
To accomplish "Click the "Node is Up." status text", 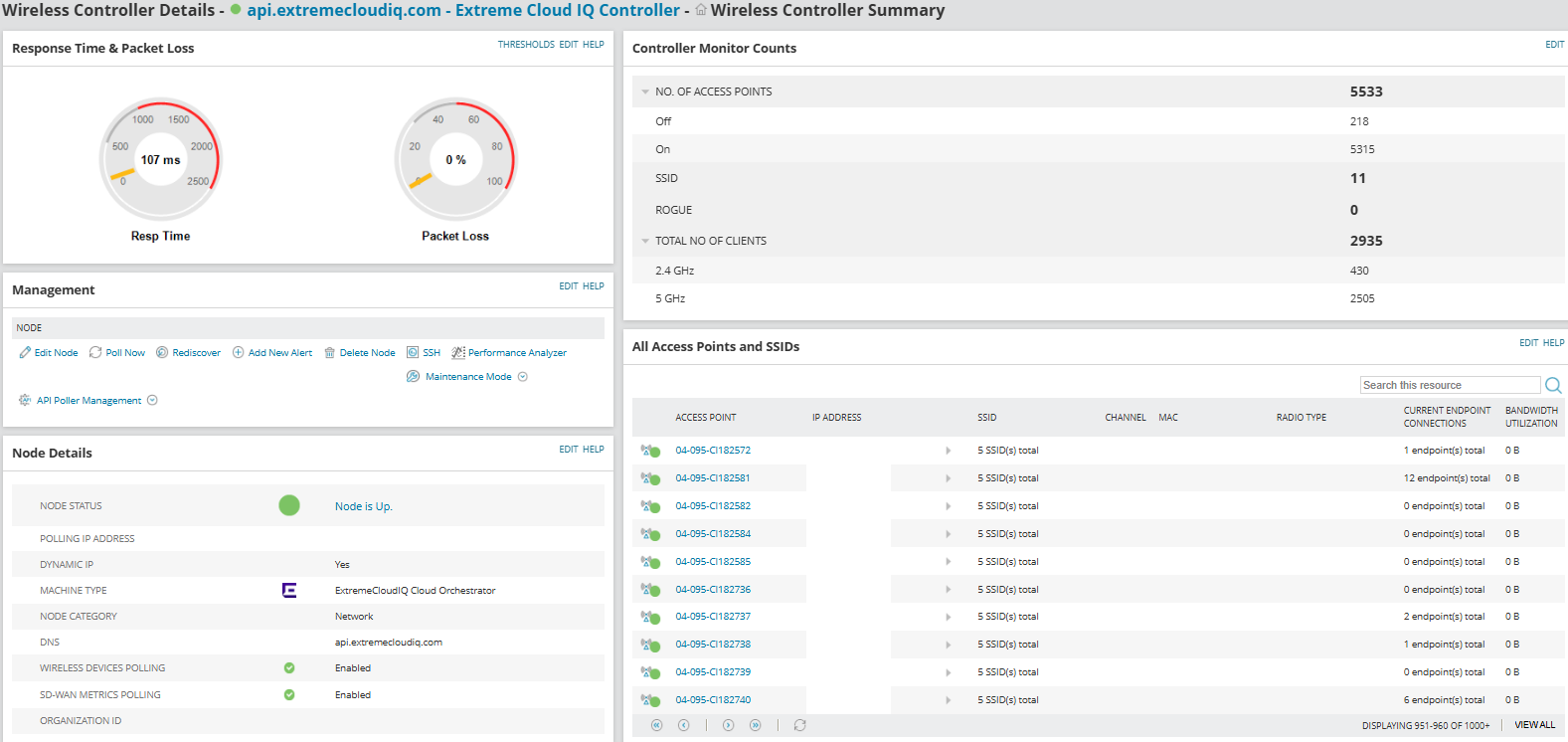I will click(x=364, y=506).
